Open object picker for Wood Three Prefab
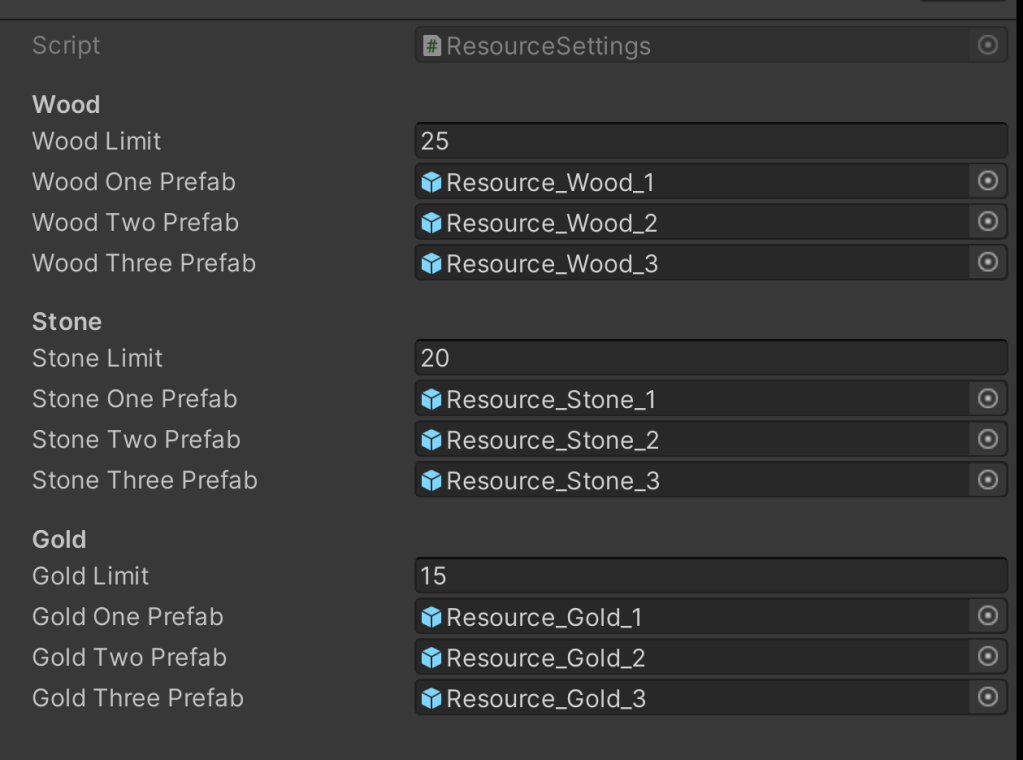The width and height of the screenshot is (1023, 760). (x=987, y=263)
